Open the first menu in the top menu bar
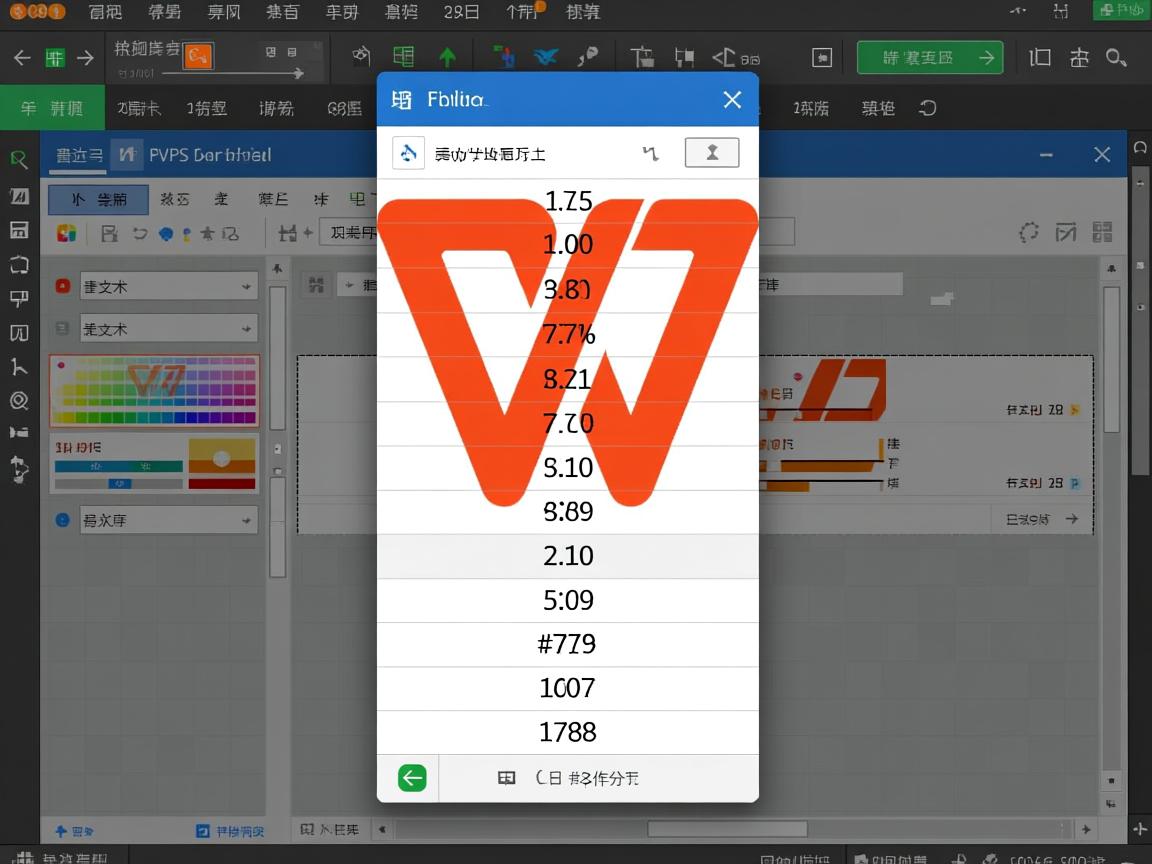The width and height of the screenshot is (1152, 864). click(107, 12)
